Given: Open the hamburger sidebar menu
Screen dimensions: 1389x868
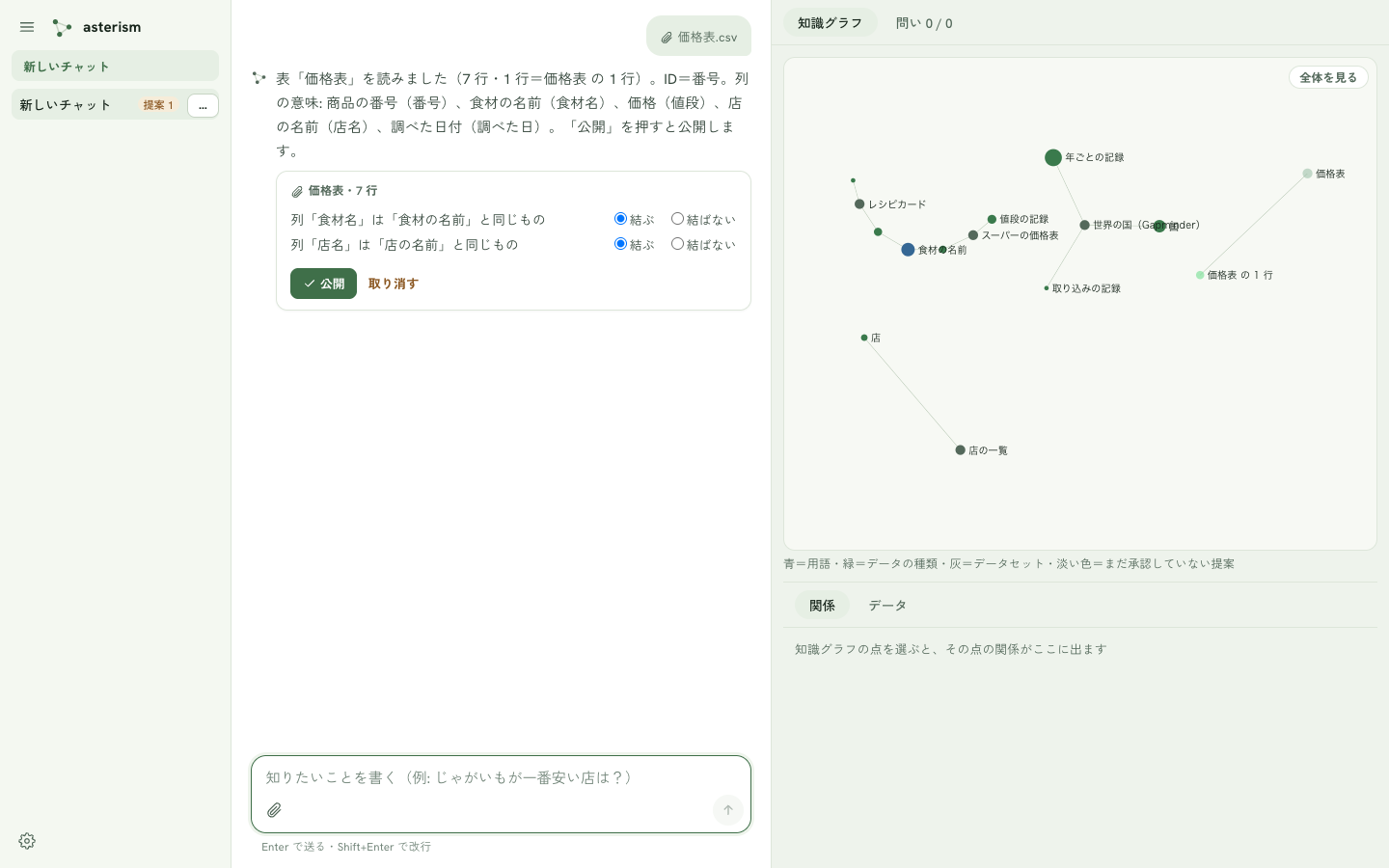Looking at the screenshot, I should click(27, 27).
